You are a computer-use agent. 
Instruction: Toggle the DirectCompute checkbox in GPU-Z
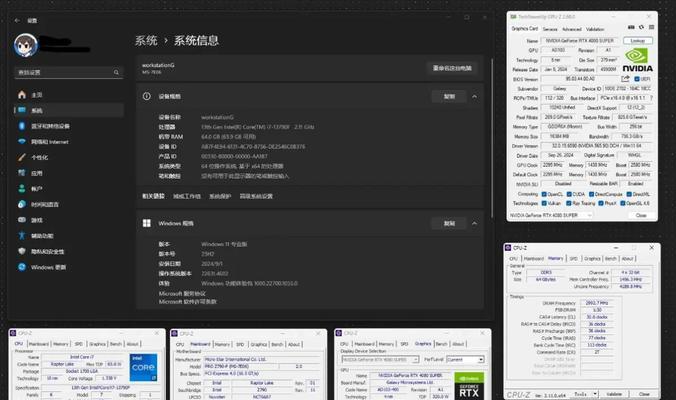[x=591, y=194]
